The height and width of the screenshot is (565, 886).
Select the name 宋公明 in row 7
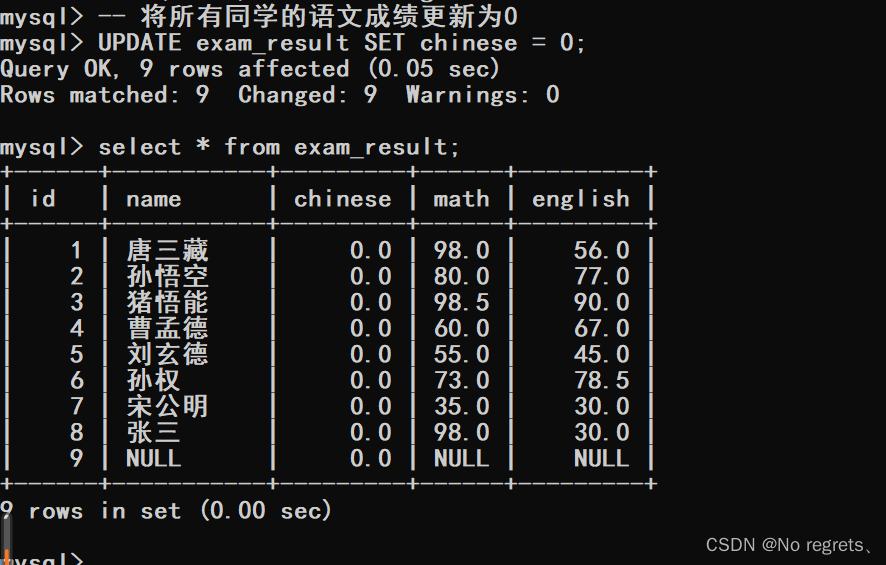167,406
